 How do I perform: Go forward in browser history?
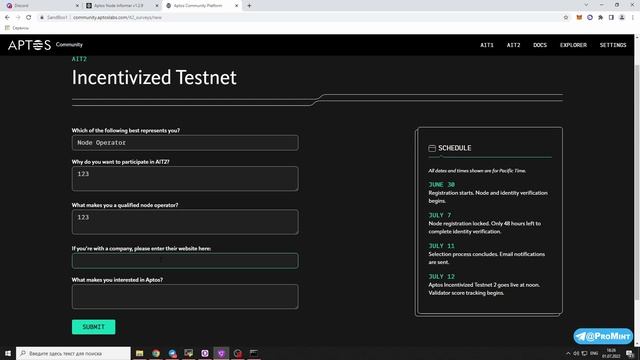tap(18, 18)
